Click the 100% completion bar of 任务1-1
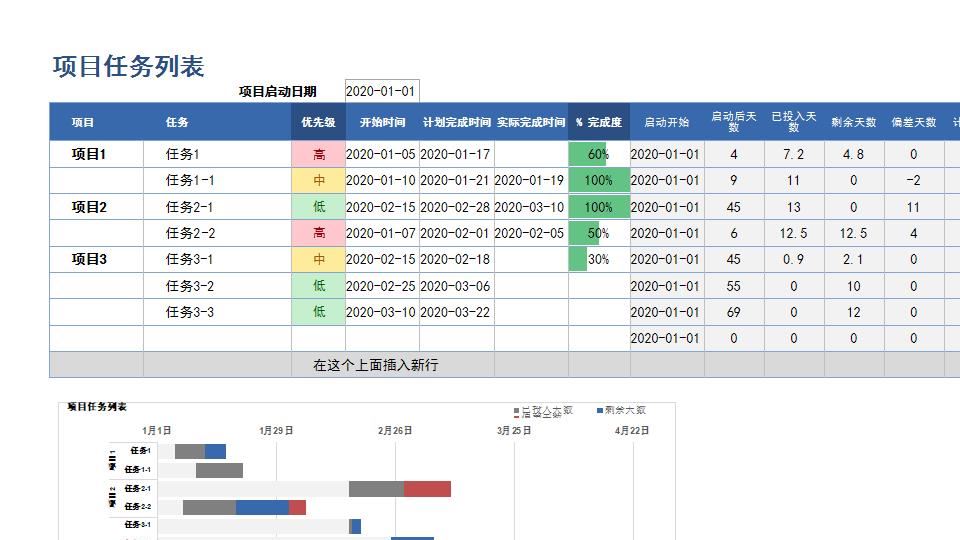Screen dimensions: 960x540 click(x=599, y=181)
